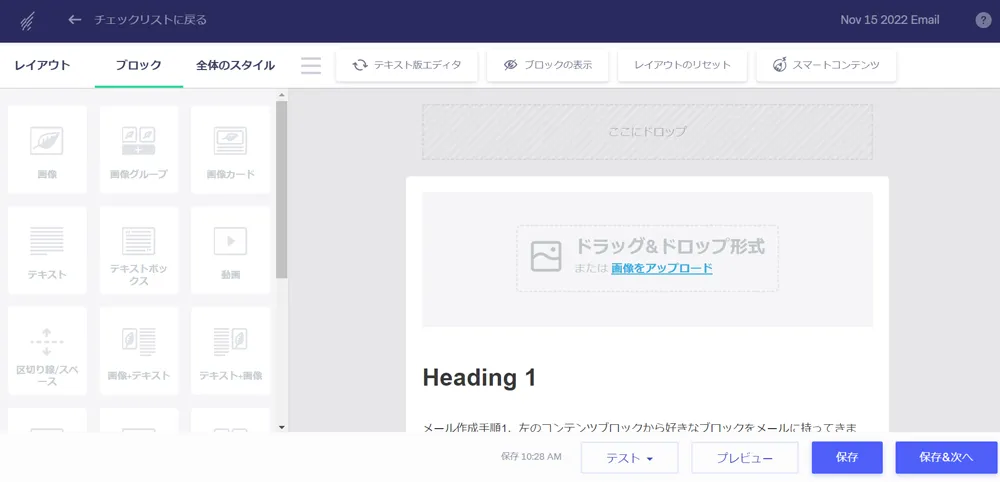The height and width of the screenshot is (482, 1000).
Task: Click the ドラッグ&ドロップ形式 text
Action: [670, 246]
